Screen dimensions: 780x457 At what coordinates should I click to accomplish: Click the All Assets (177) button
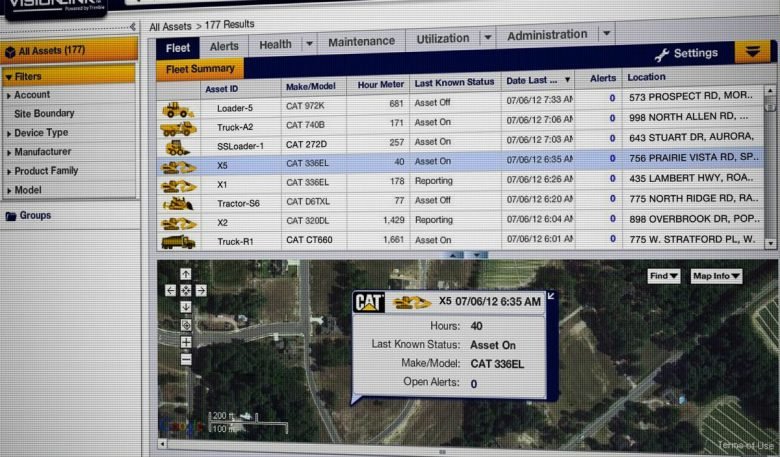click(x=69, y=51)
